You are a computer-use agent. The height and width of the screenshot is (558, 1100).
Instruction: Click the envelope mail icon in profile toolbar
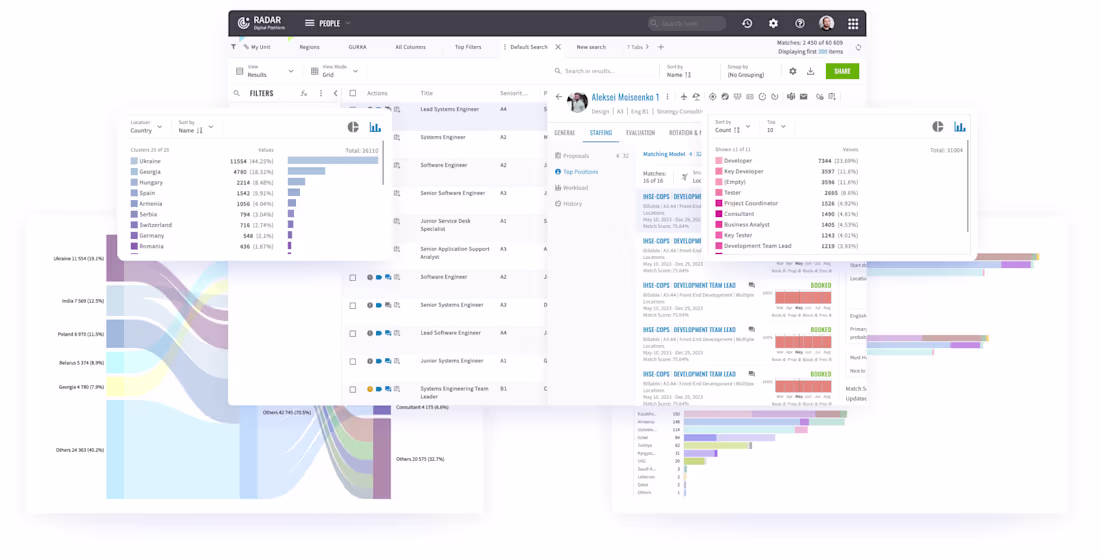click(803, 97)
